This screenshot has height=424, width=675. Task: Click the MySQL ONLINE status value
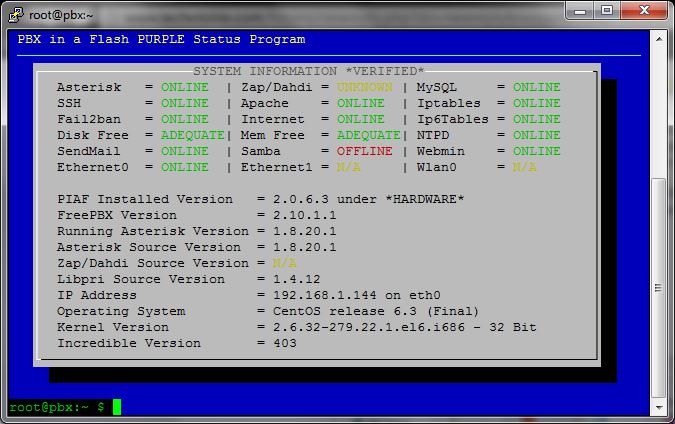536,87
